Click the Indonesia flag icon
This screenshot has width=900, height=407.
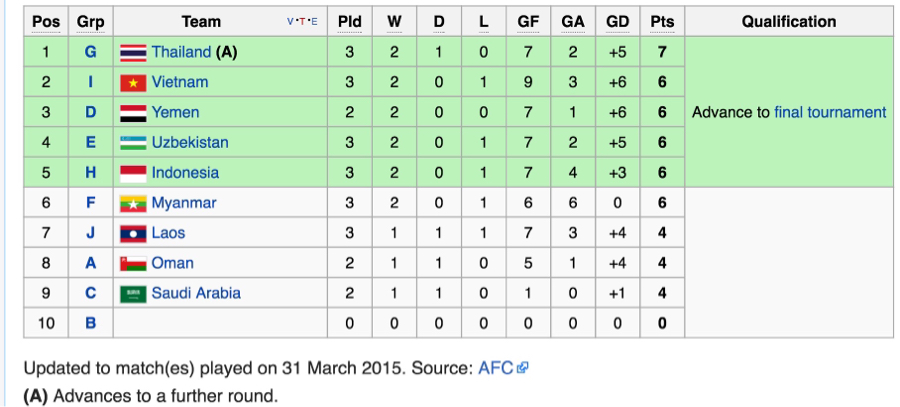click(x=133, y=173)
